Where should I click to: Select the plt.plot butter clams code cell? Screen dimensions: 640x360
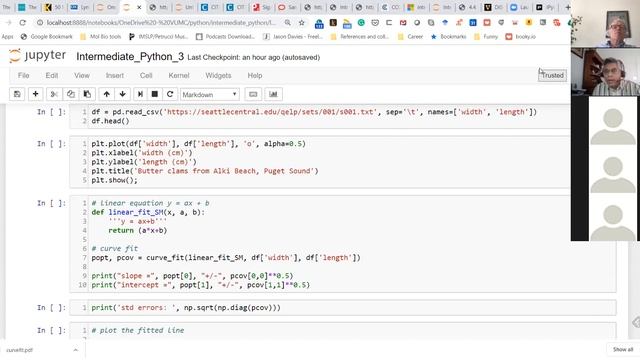(x=320, y=162)
